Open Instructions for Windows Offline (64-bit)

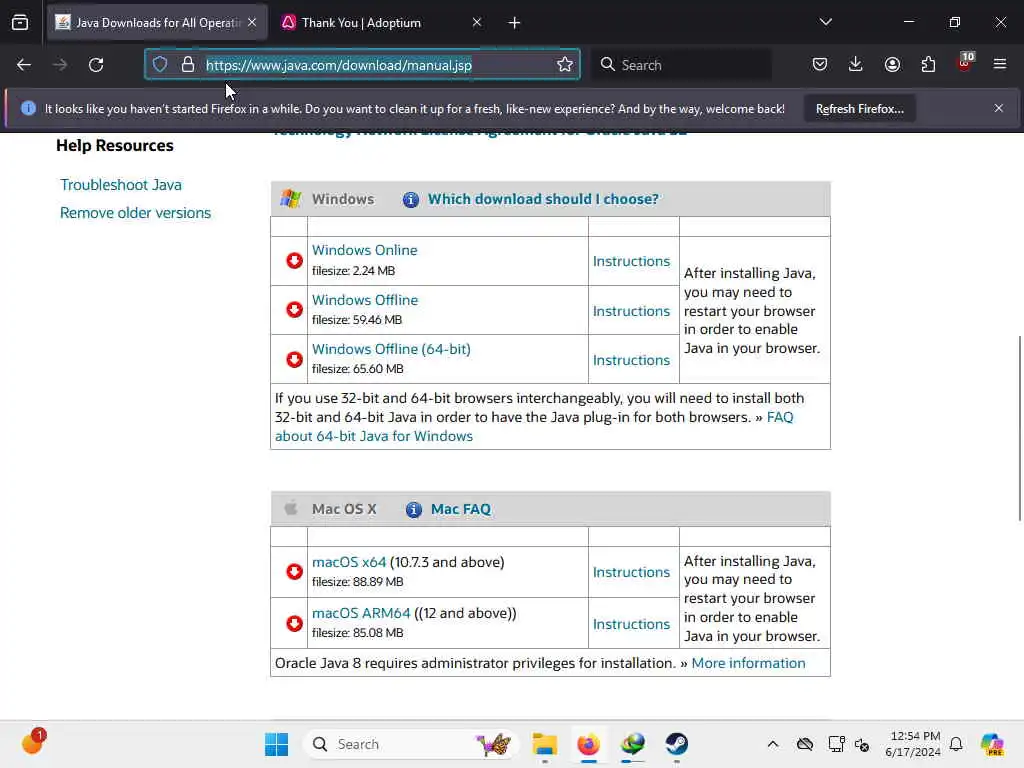pos(632,360)
